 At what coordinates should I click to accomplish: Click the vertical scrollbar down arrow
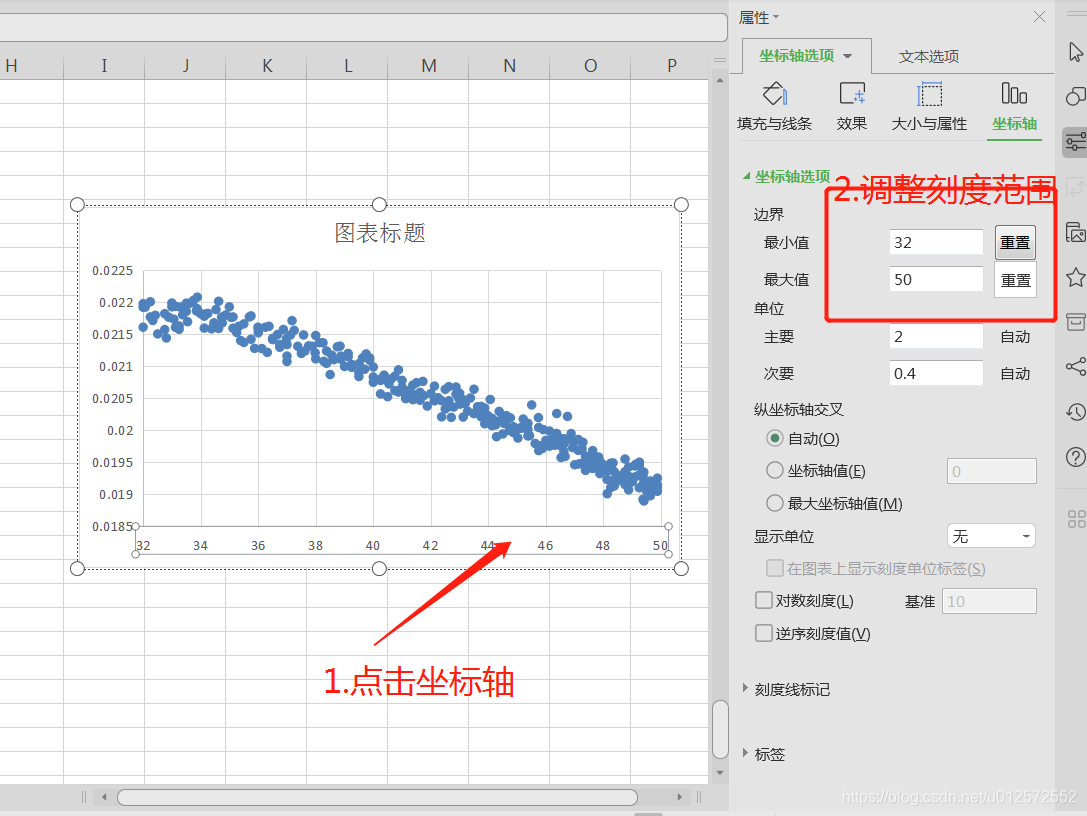click(x=720, y=772)
